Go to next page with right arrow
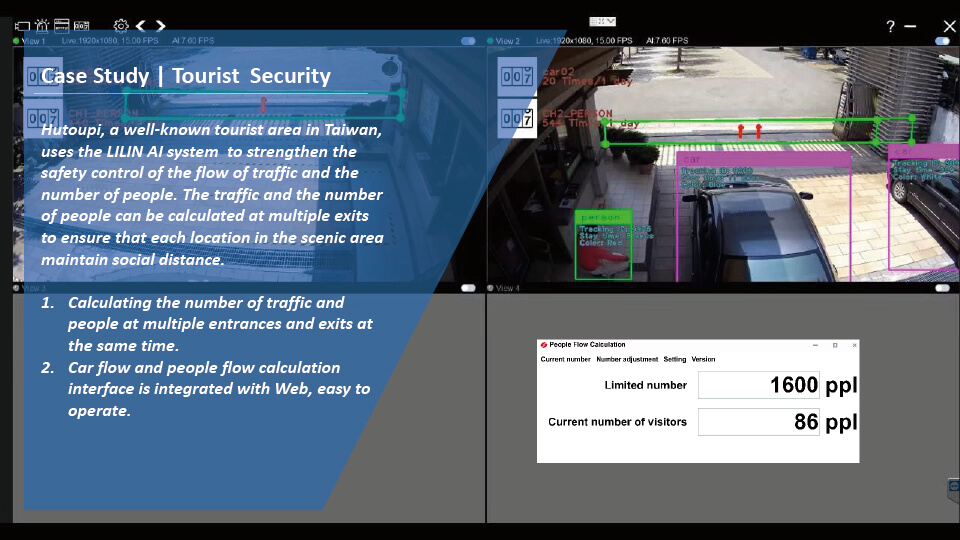This screenshot has width=960, height=540. (x=160, y=25)
